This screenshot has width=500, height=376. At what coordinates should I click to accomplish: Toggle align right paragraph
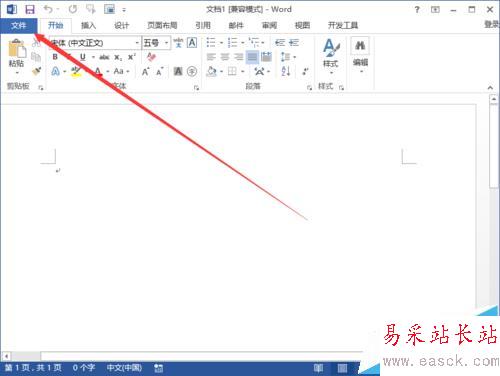(x=239, y=57)
